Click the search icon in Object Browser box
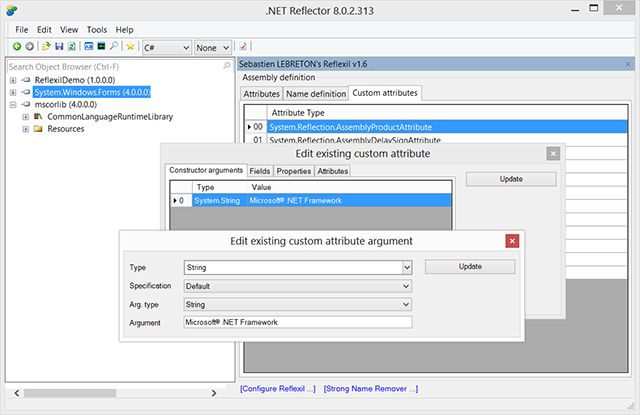Image resolution: width=640 pixels, height=415 pixels. (x=227, y=66)
